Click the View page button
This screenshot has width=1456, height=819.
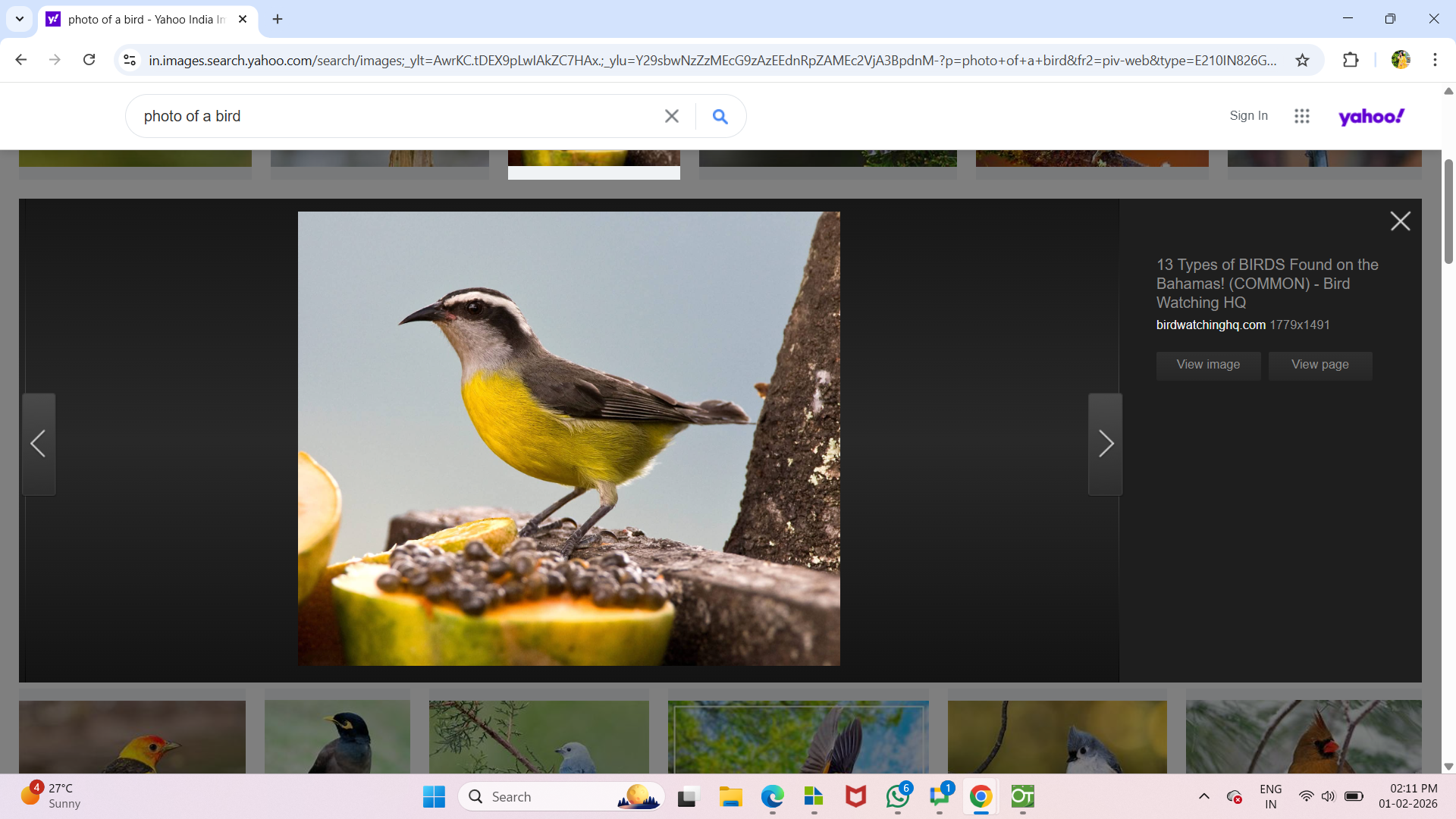pyautogui.click(x=1319, y=365)
